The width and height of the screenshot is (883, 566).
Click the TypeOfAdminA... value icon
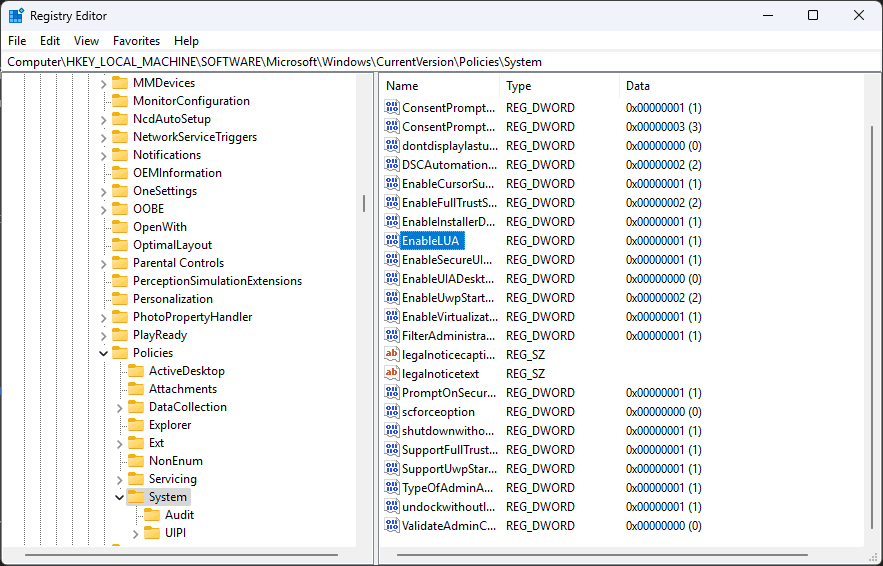391,488
